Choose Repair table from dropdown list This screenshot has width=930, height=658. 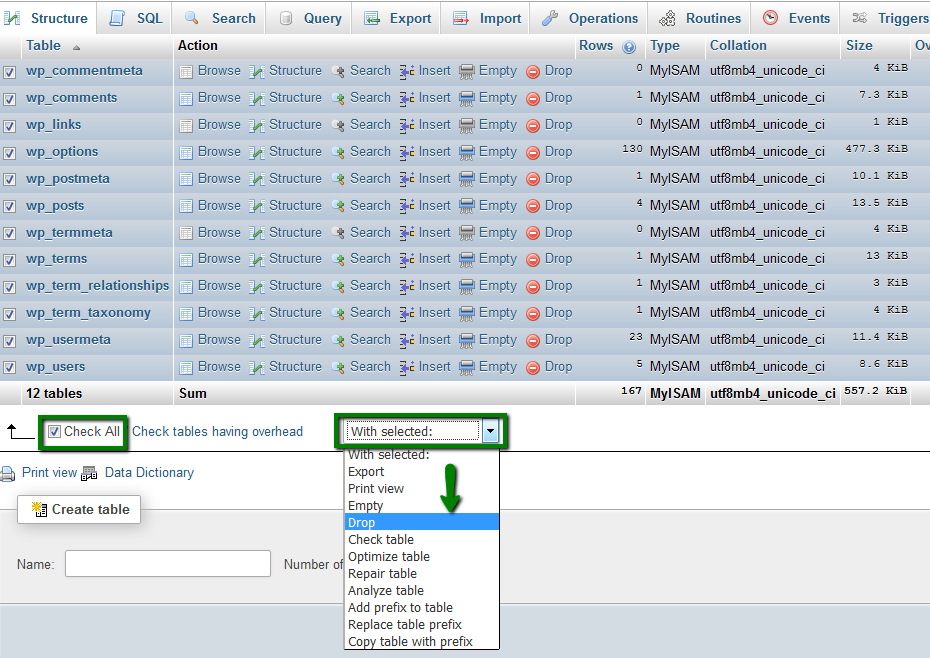422,573
